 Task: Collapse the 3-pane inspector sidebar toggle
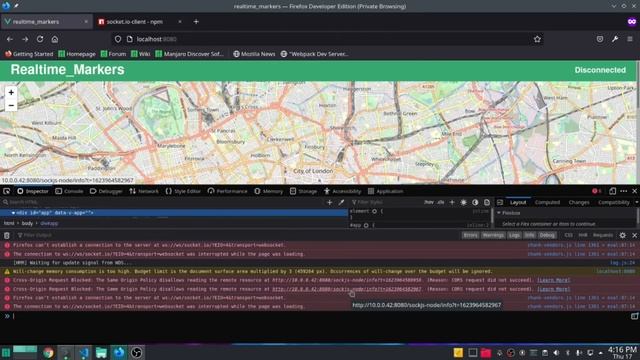click(x=500, y=202)
